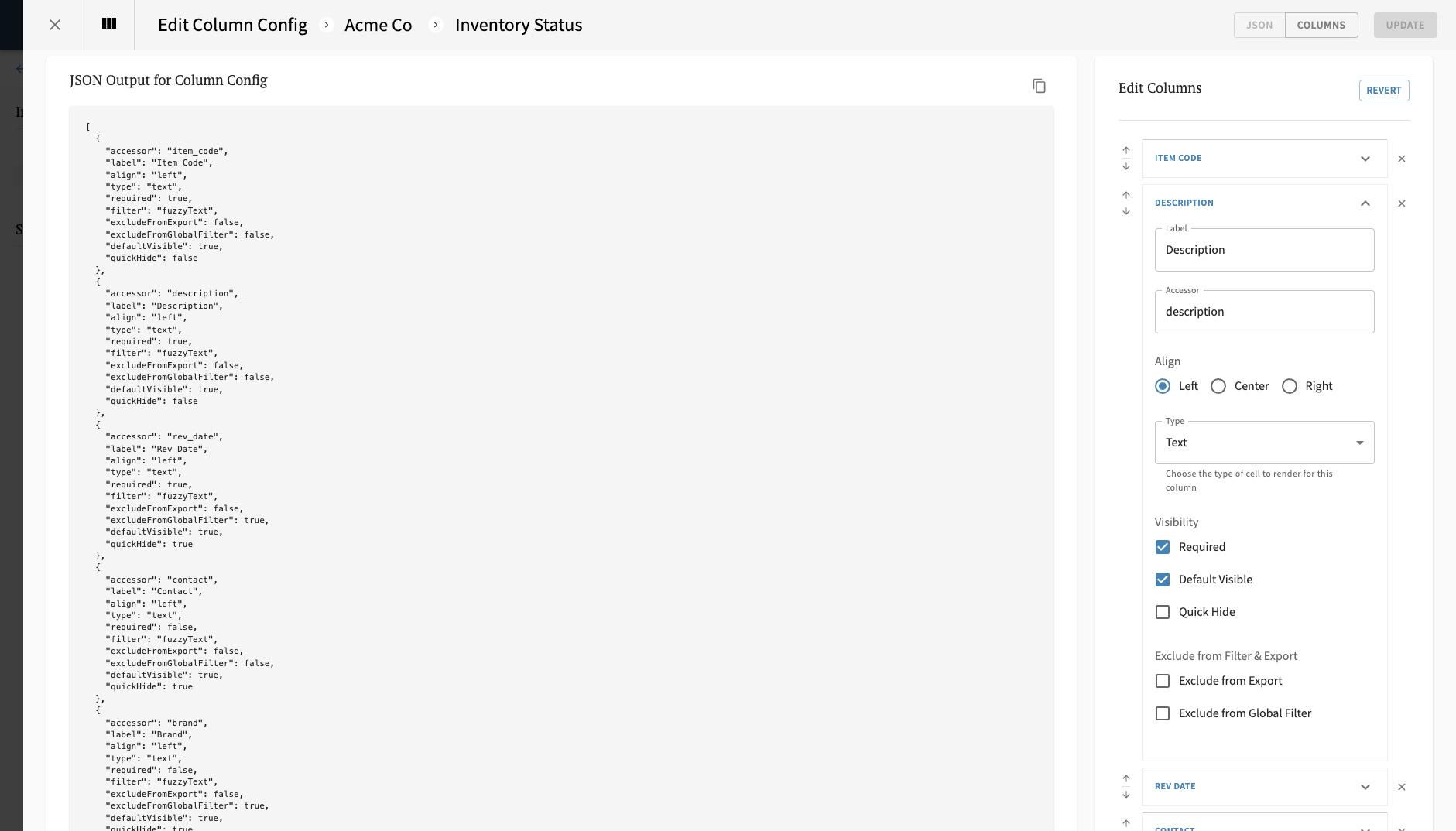Select Center alignment for Description
The width and height of the screenshot is (1456, 831).
(x=1218, y=386)
